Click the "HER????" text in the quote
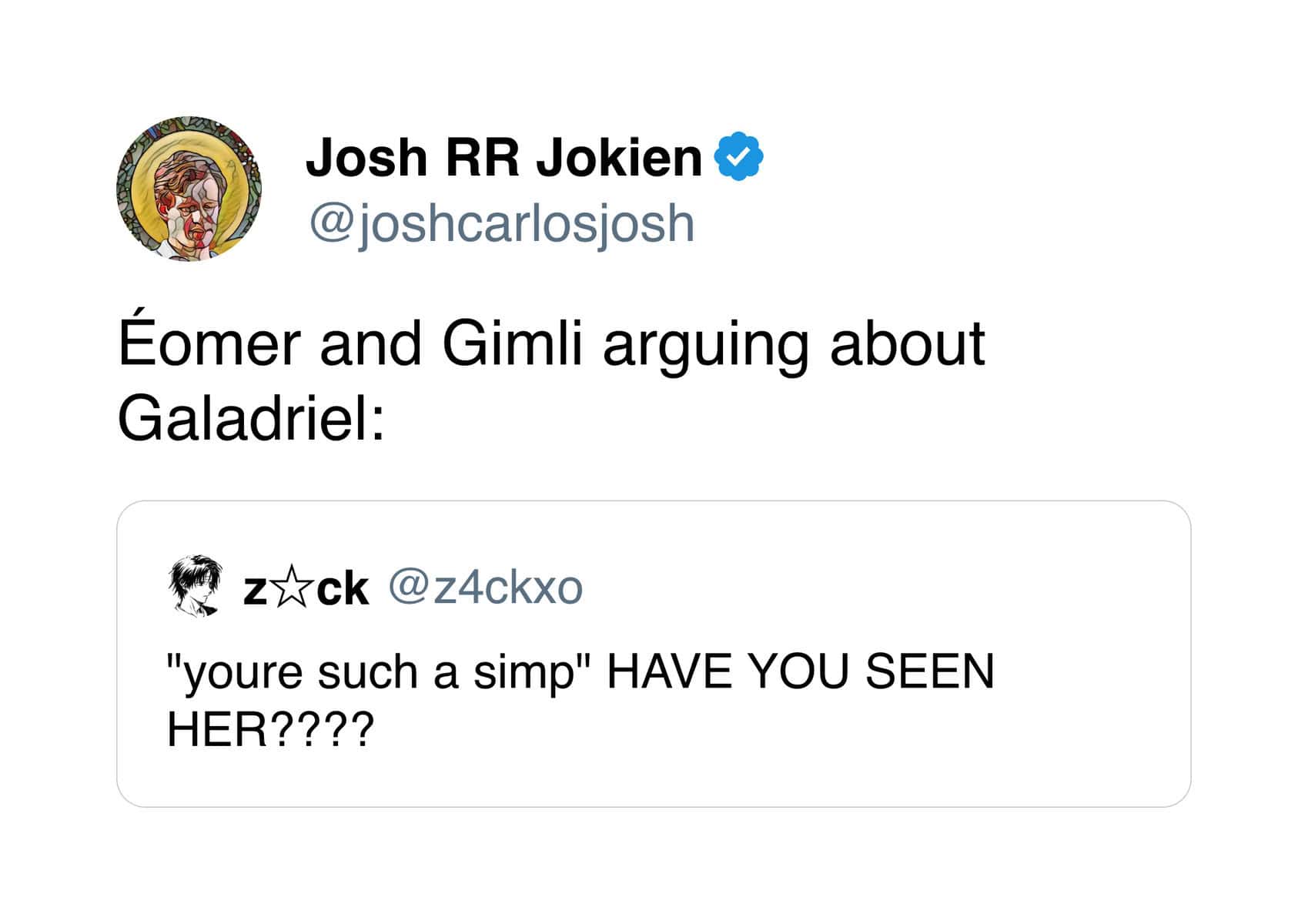 (270, 728)
